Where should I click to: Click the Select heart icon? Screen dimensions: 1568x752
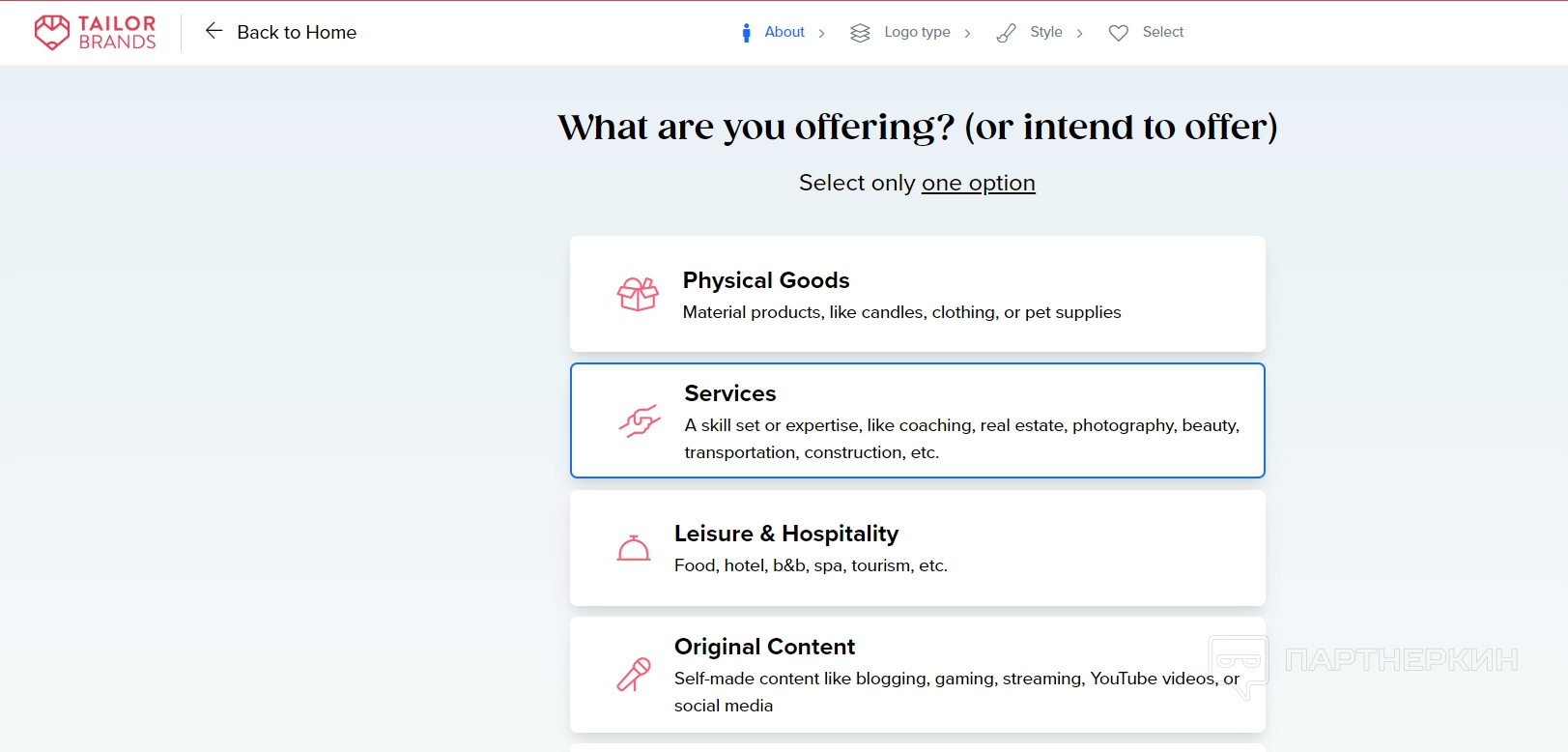(1118, 33)
